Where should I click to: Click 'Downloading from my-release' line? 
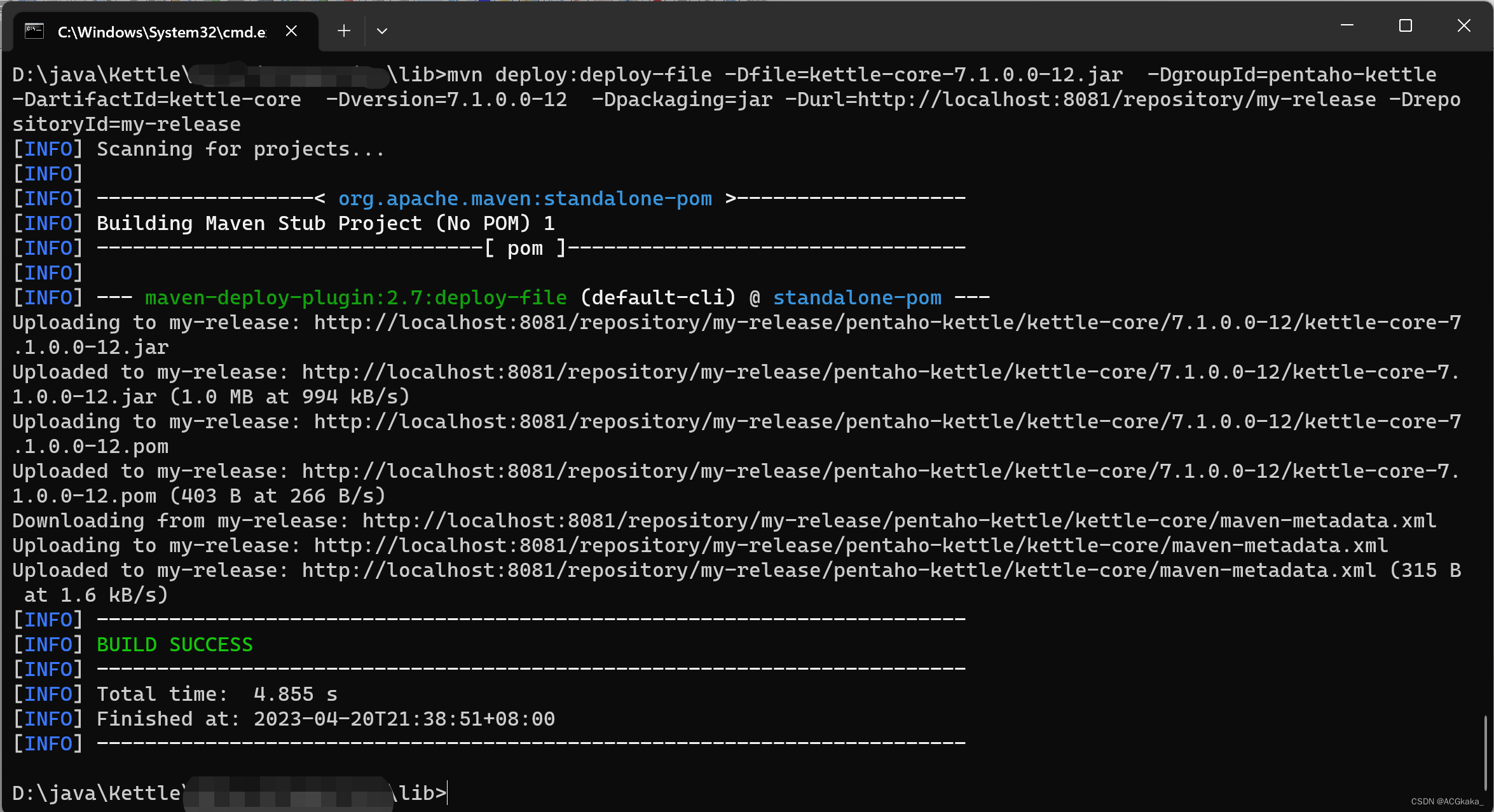tap(724, 520)
